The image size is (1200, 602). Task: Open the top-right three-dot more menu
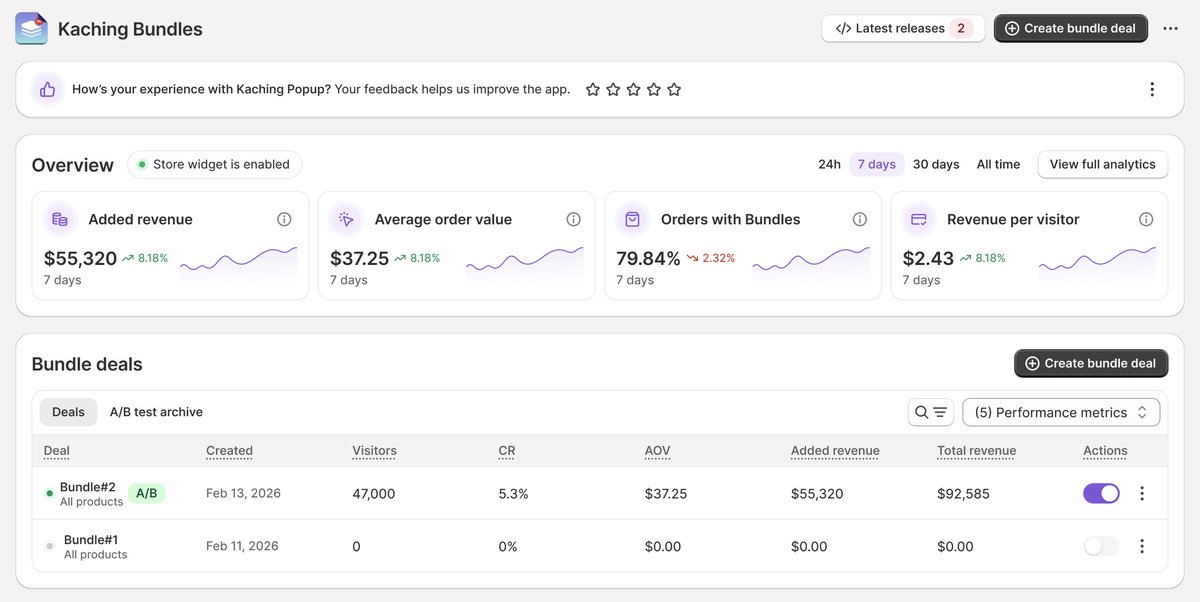[x=1171, y=28]
